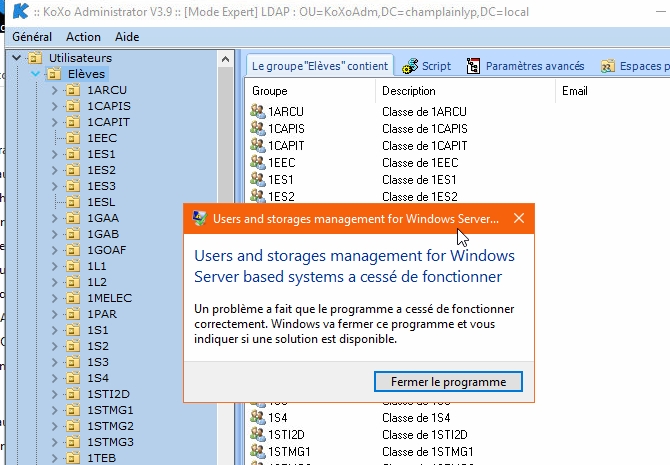The image size is (670, 465).
Task: Select 1STMG3 in the tree
Action: coord(110,442)
